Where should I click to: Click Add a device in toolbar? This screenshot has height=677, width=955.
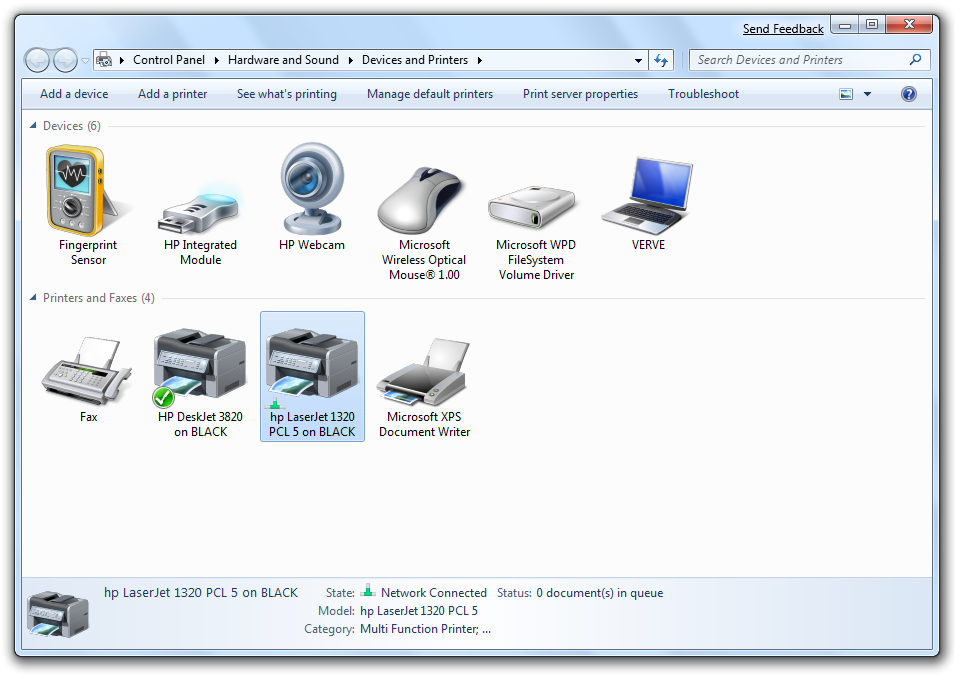pos(74,94)
